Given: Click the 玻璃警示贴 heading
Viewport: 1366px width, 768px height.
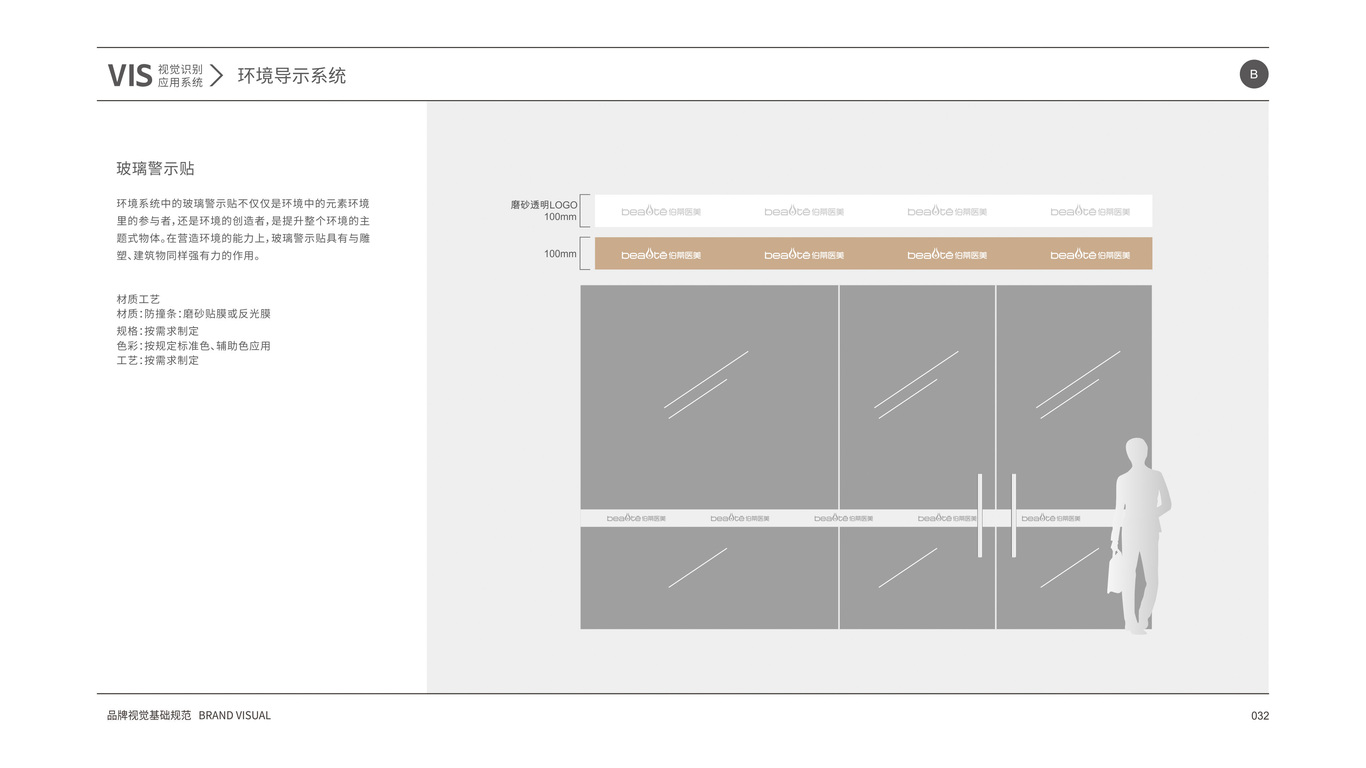Looking at the screenshot, I should 155,168.
